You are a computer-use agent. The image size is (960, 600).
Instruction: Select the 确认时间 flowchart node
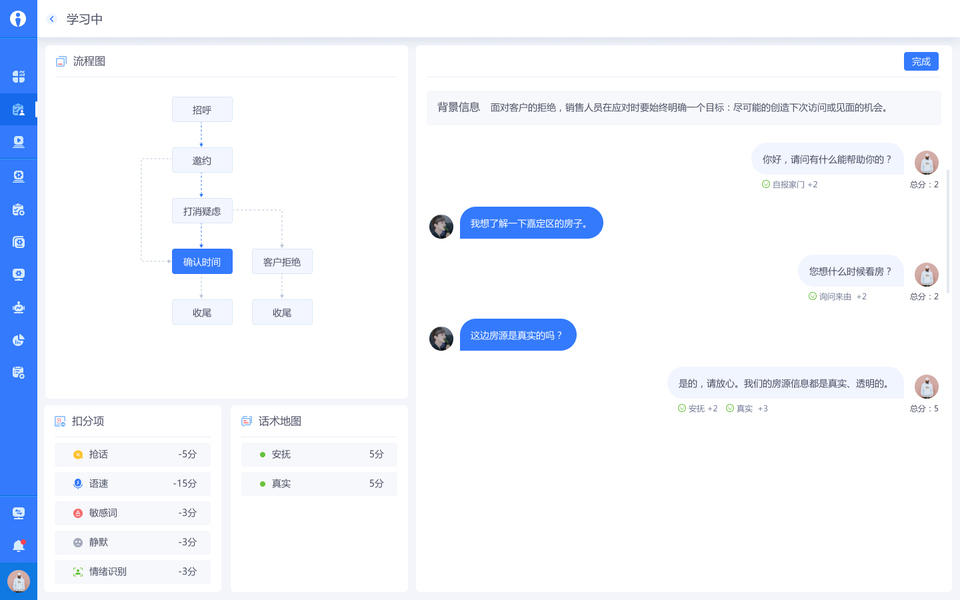(x=202, y=262)
